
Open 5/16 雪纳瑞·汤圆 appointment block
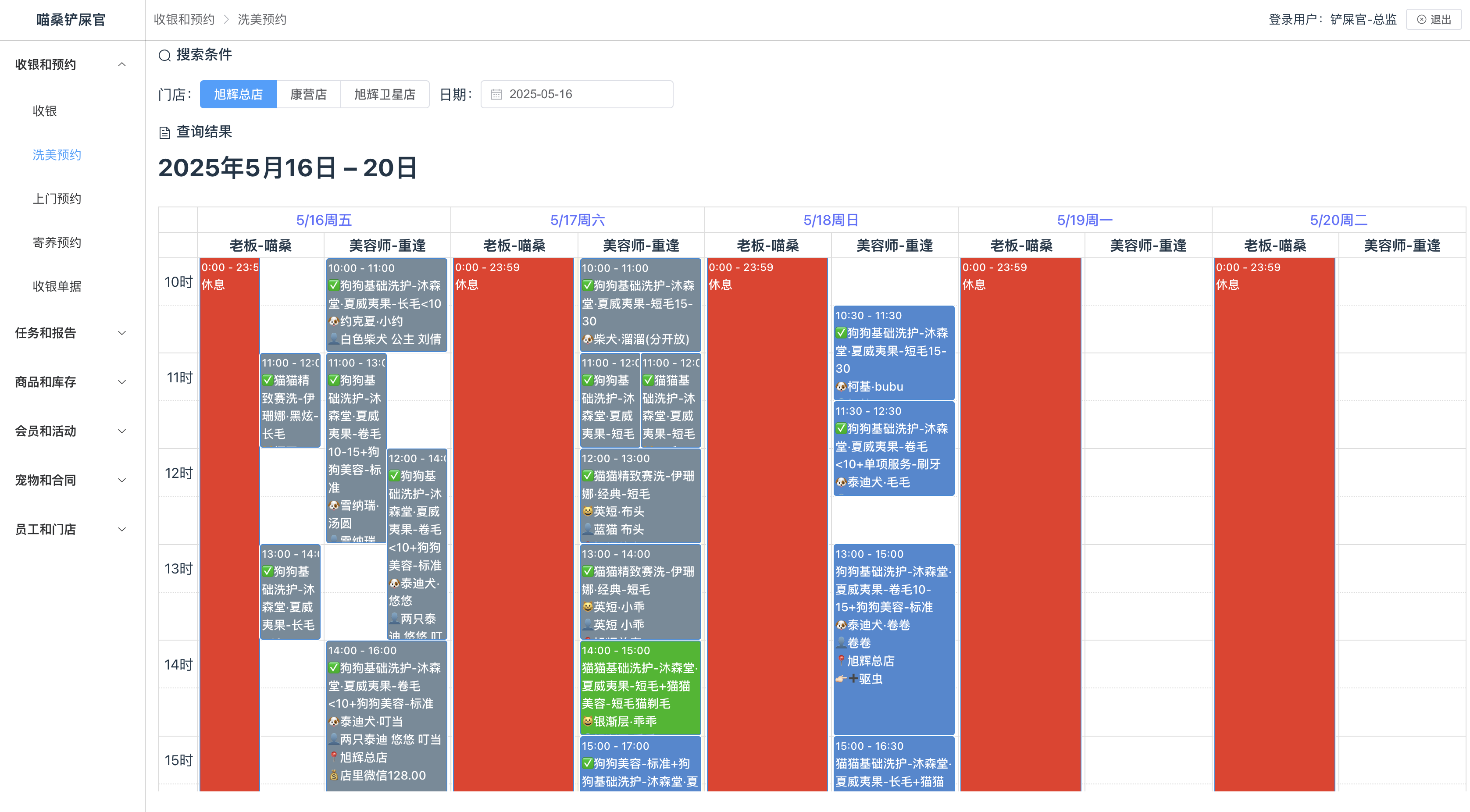pos(356,449)
